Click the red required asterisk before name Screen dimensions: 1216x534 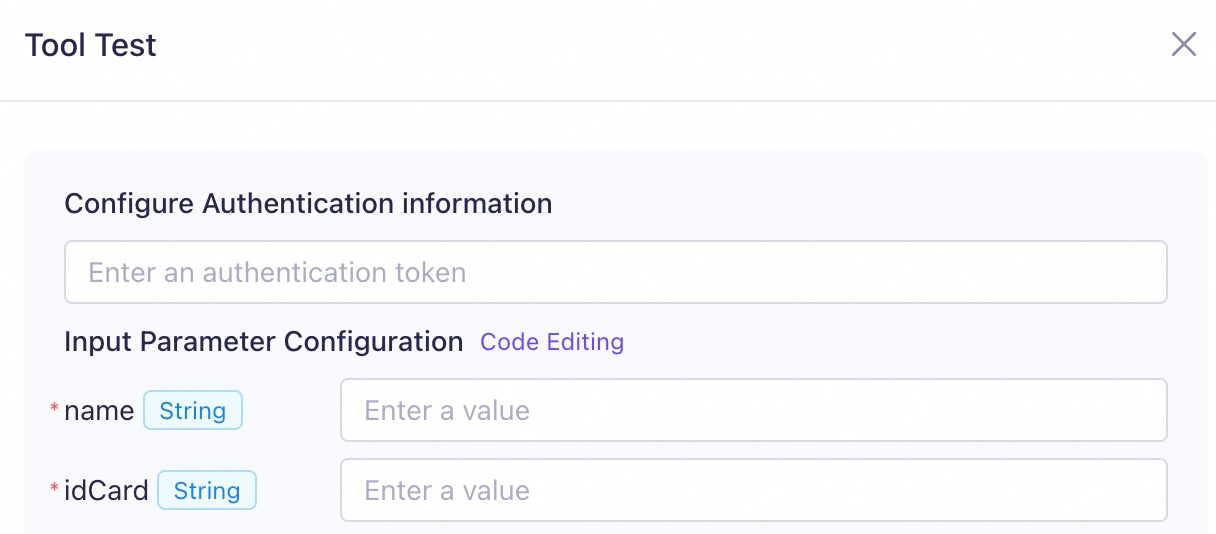(x=55, y=410)
